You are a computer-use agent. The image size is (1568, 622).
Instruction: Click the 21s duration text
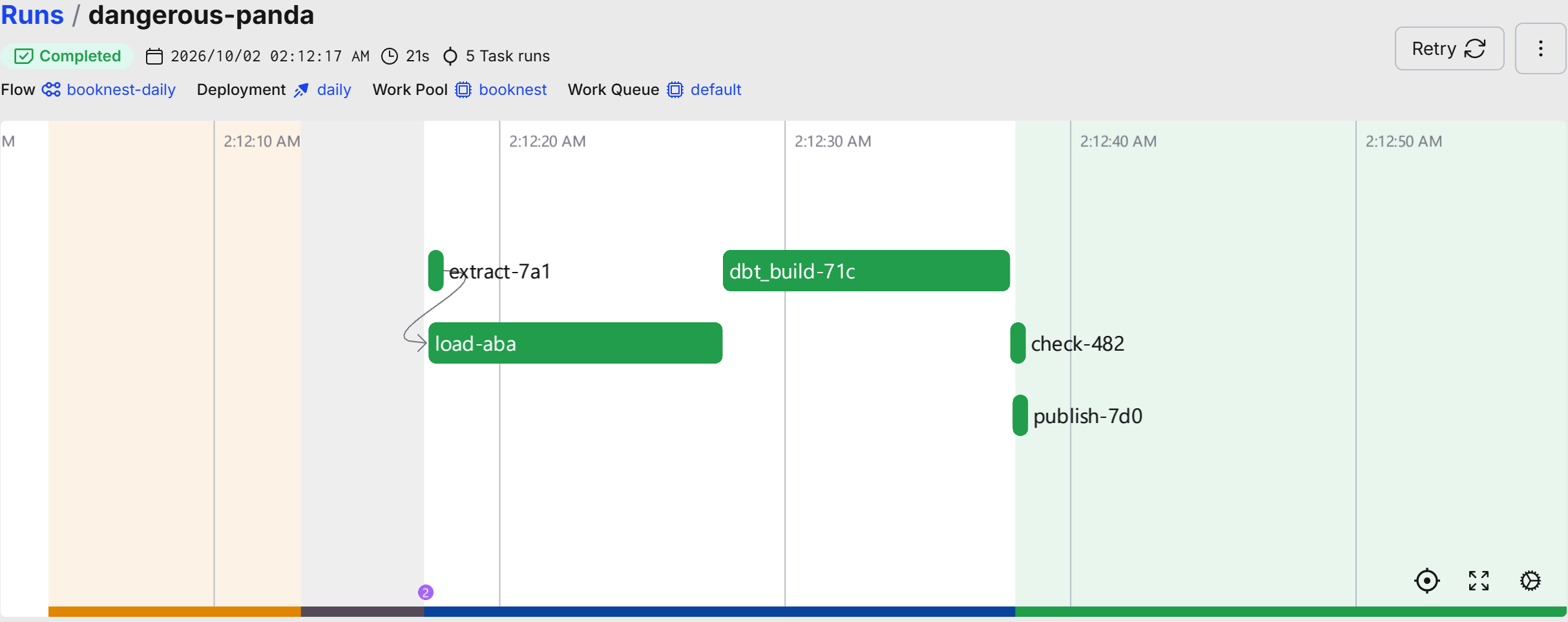[x=417, y=56]
